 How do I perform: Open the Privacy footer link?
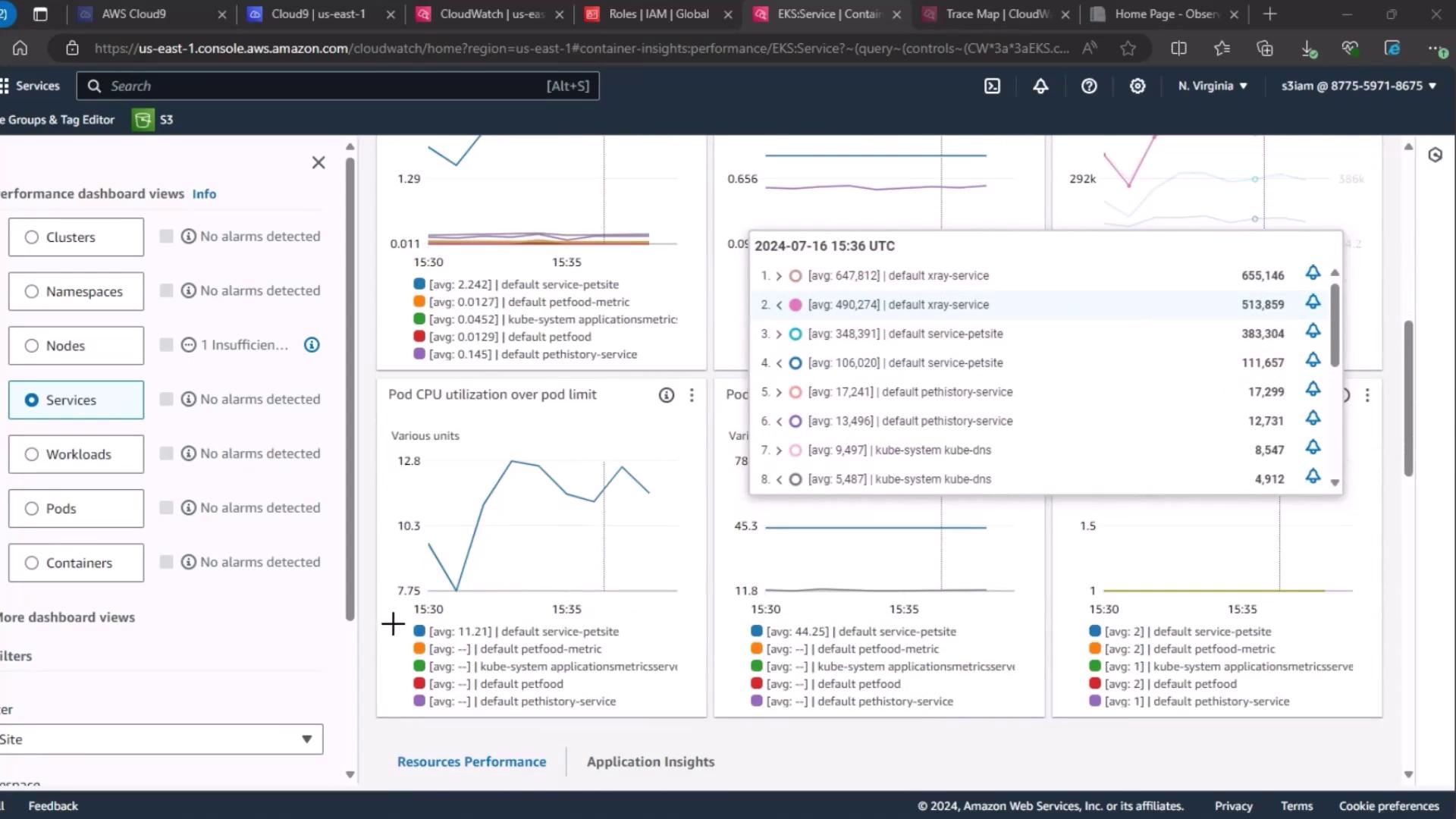tap(1234, 806)
